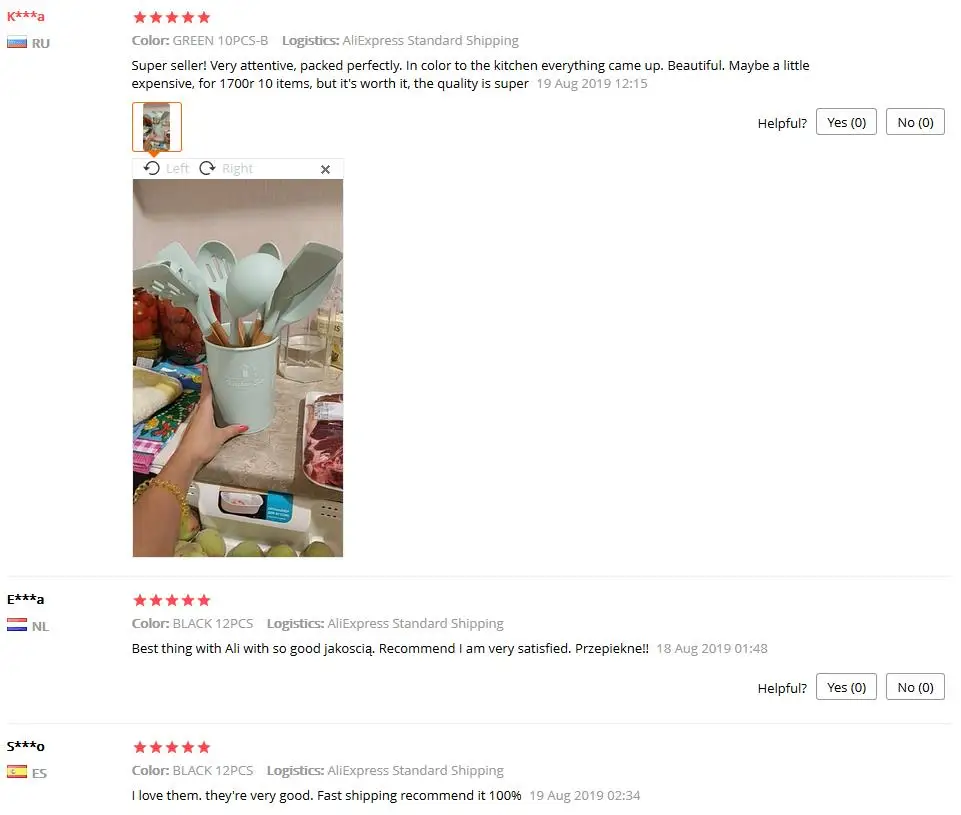Select reviewer name E***a
961x815 pixels.
point(26,599)
